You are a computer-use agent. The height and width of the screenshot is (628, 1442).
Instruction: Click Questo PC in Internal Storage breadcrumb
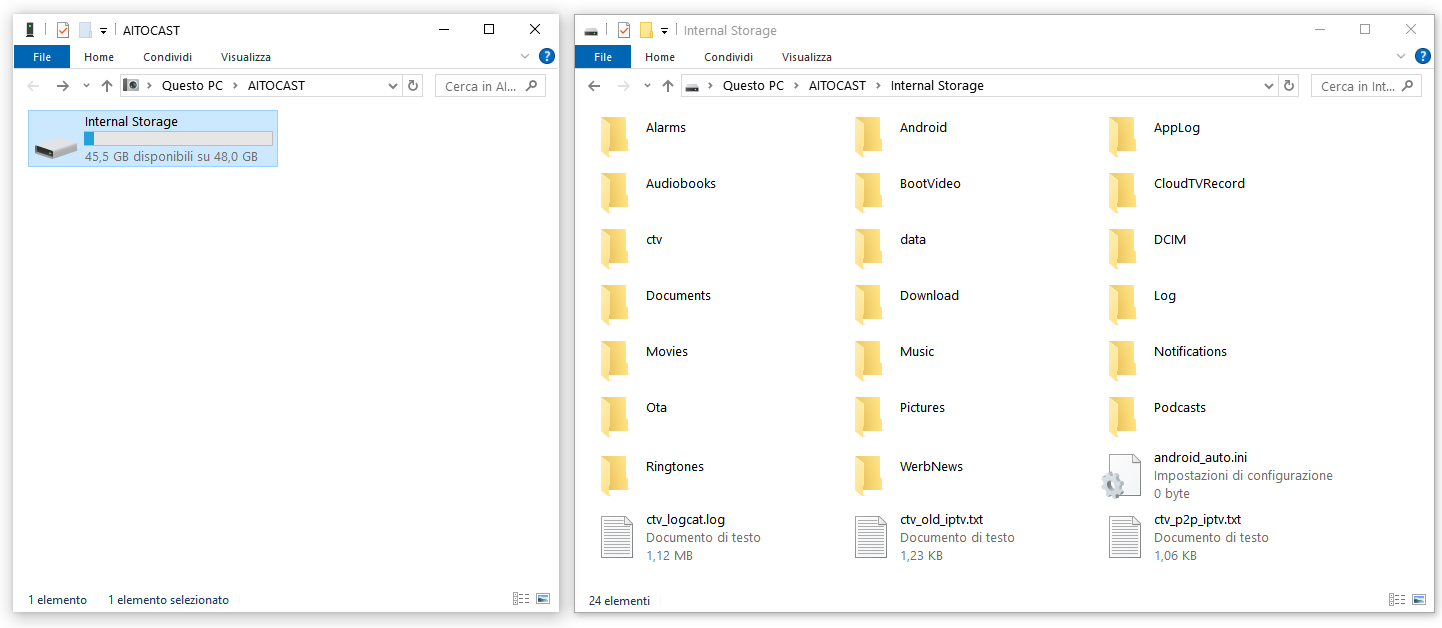pos(753,86)
